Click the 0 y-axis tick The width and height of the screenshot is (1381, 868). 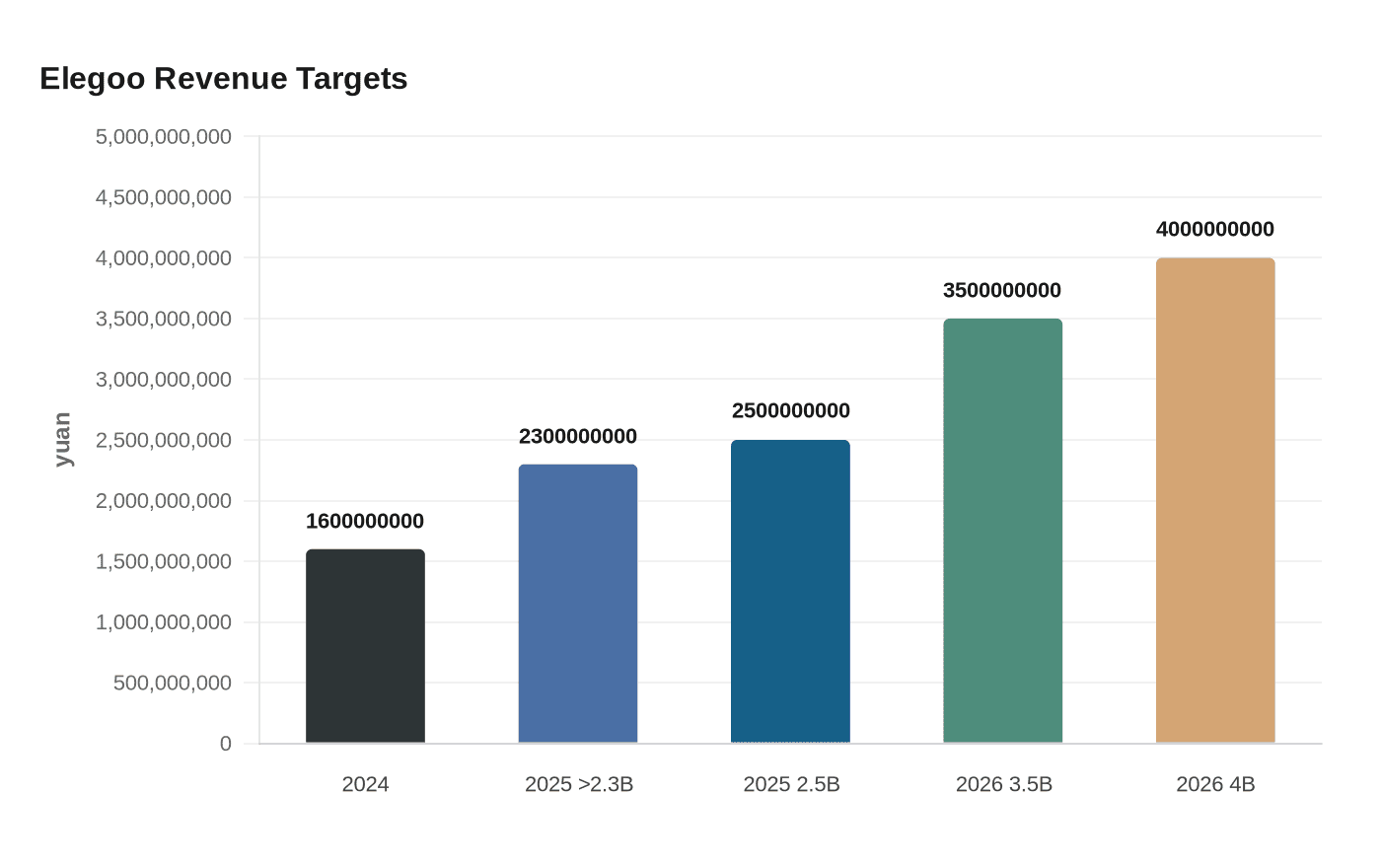226,744
